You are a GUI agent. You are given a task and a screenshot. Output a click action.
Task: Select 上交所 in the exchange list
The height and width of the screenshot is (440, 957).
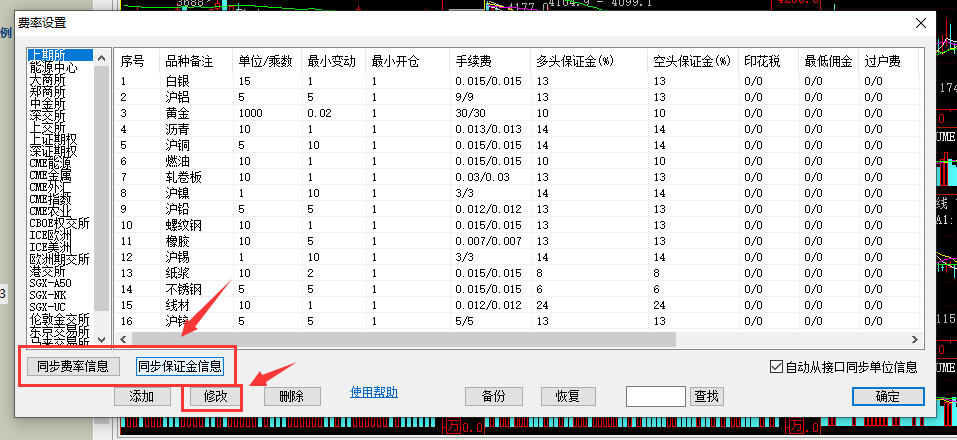coord(60,128)
